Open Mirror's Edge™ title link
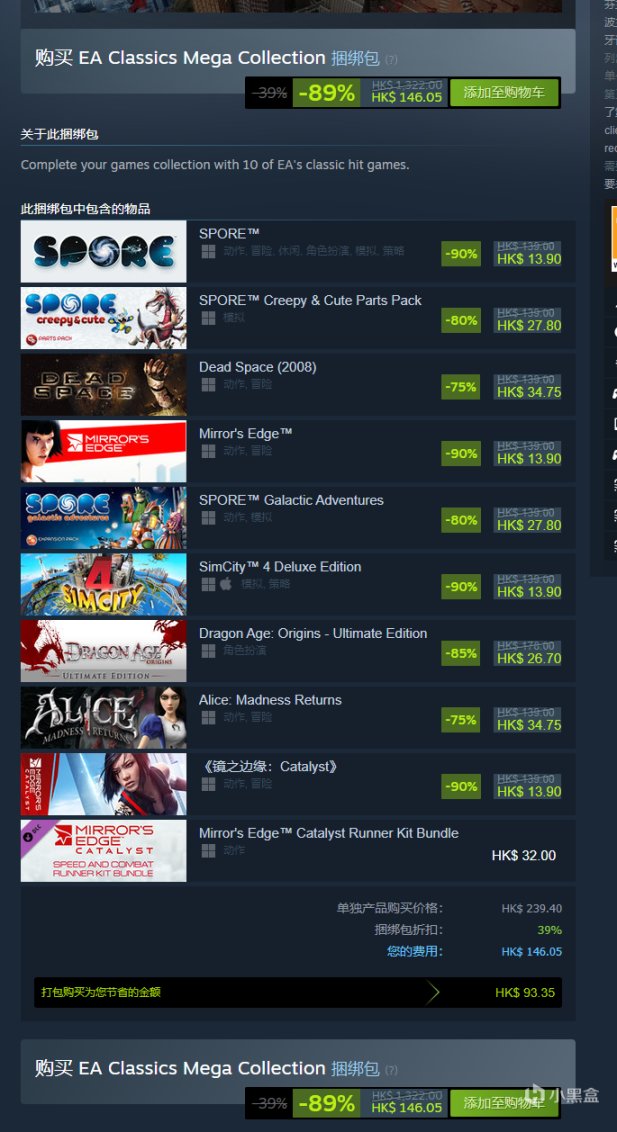The width and height of the screenshot is (617, 1132). (245, 433)
